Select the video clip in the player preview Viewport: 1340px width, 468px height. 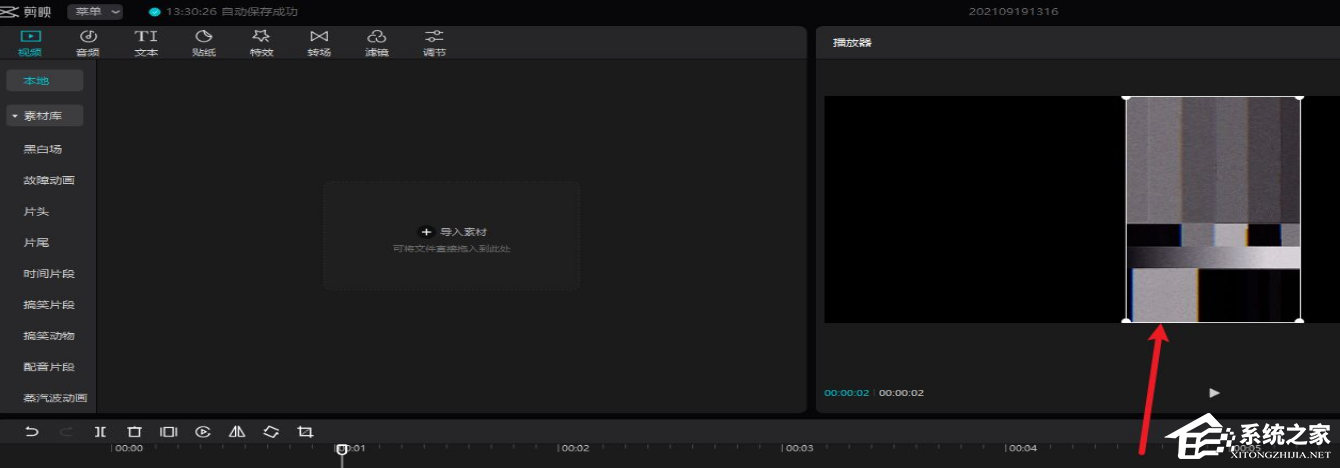coord(1213,209)
